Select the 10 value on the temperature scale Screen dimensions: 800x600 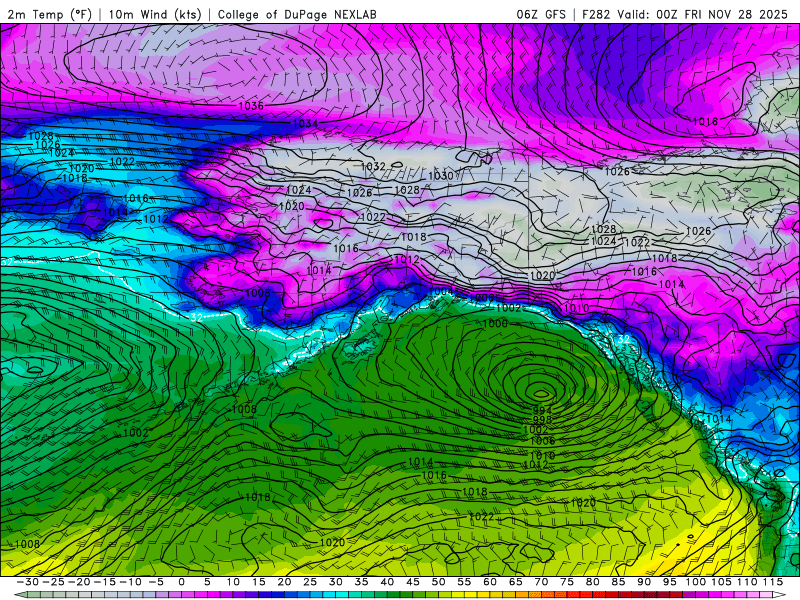[x=233, y=582]
